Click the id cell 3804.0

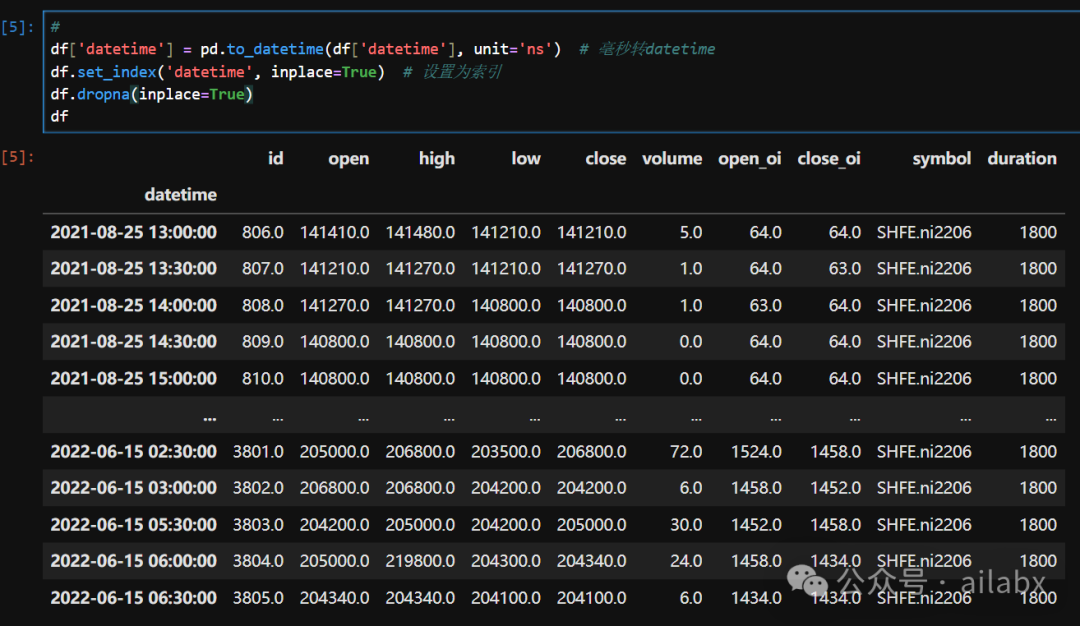tap(258, 561)
